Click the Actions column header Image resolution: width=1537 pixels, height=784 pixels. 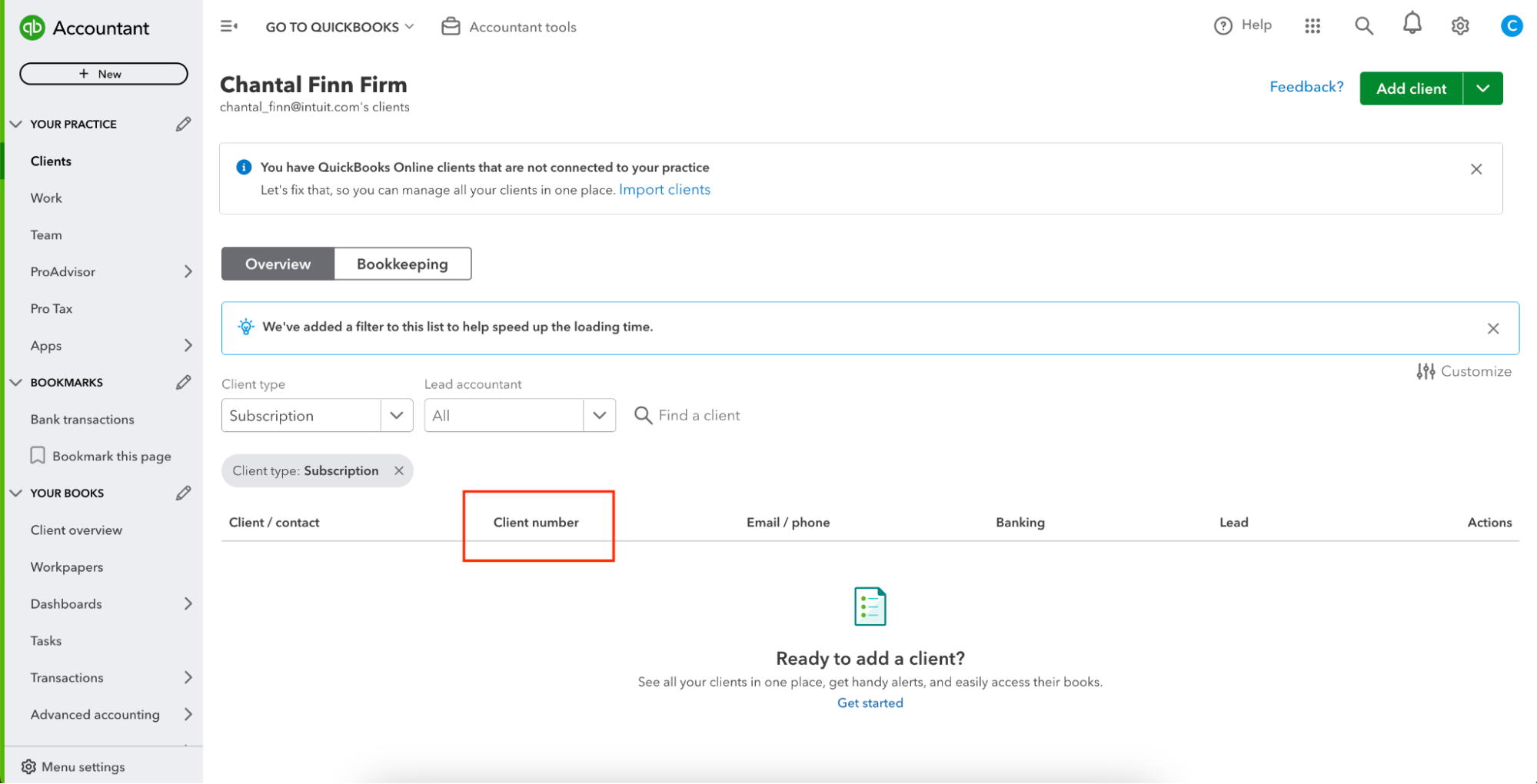pyautogui.click(x=1489, y=522)
